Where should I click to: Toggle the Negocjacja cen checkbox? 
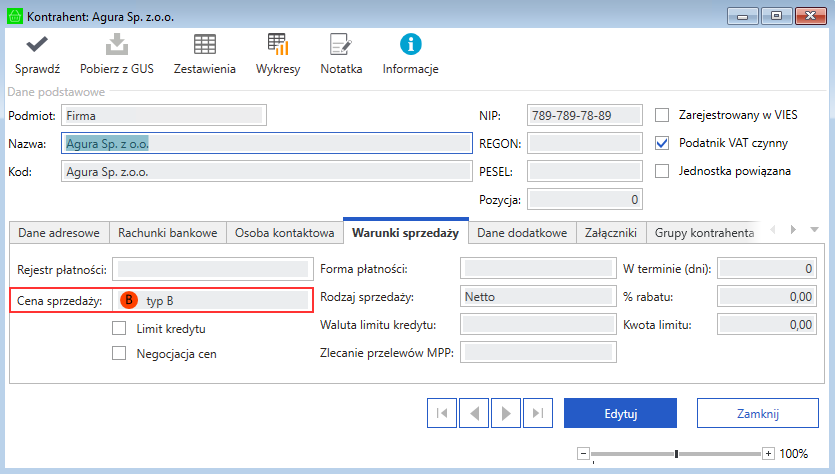click(119, 353)
